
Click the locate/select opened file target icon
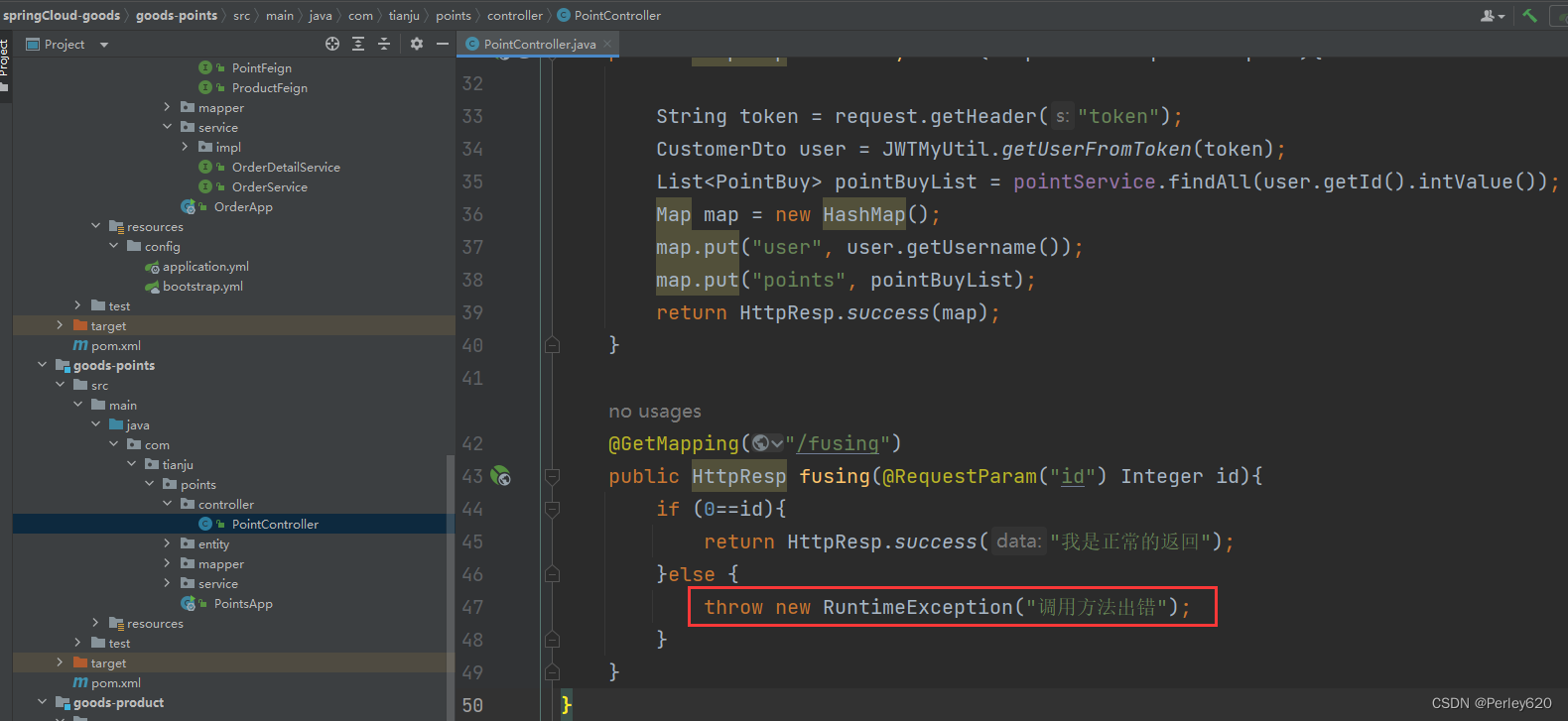pos(332,44)
